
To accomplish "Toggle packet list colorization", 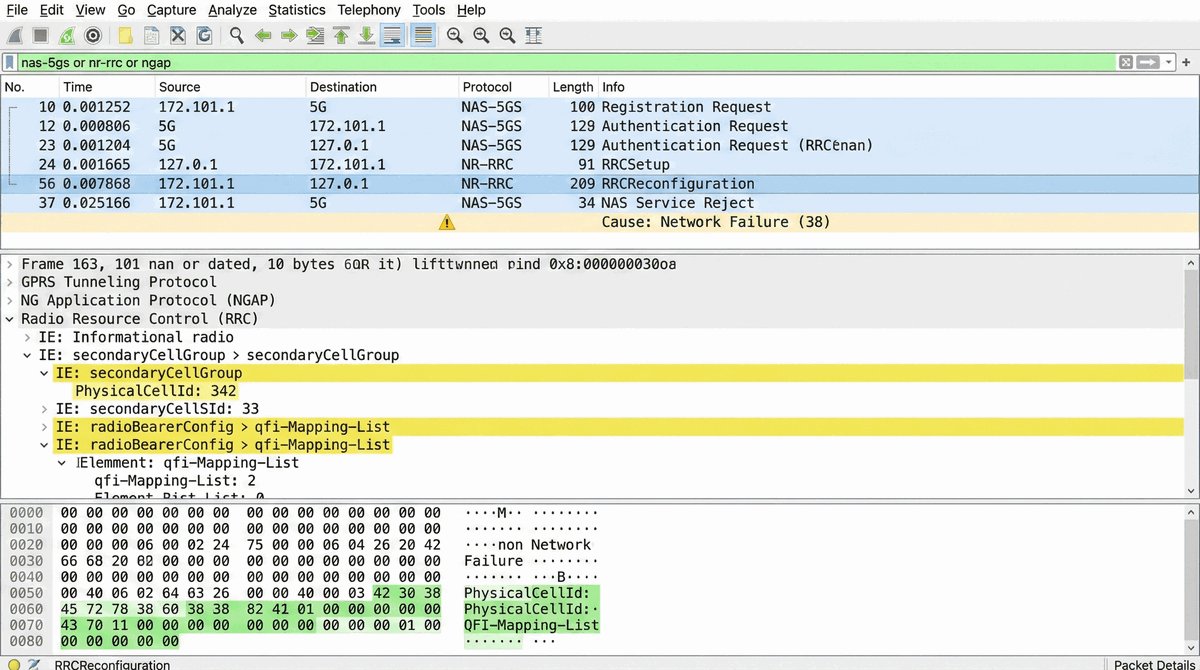I will click(x=423, y=35).
